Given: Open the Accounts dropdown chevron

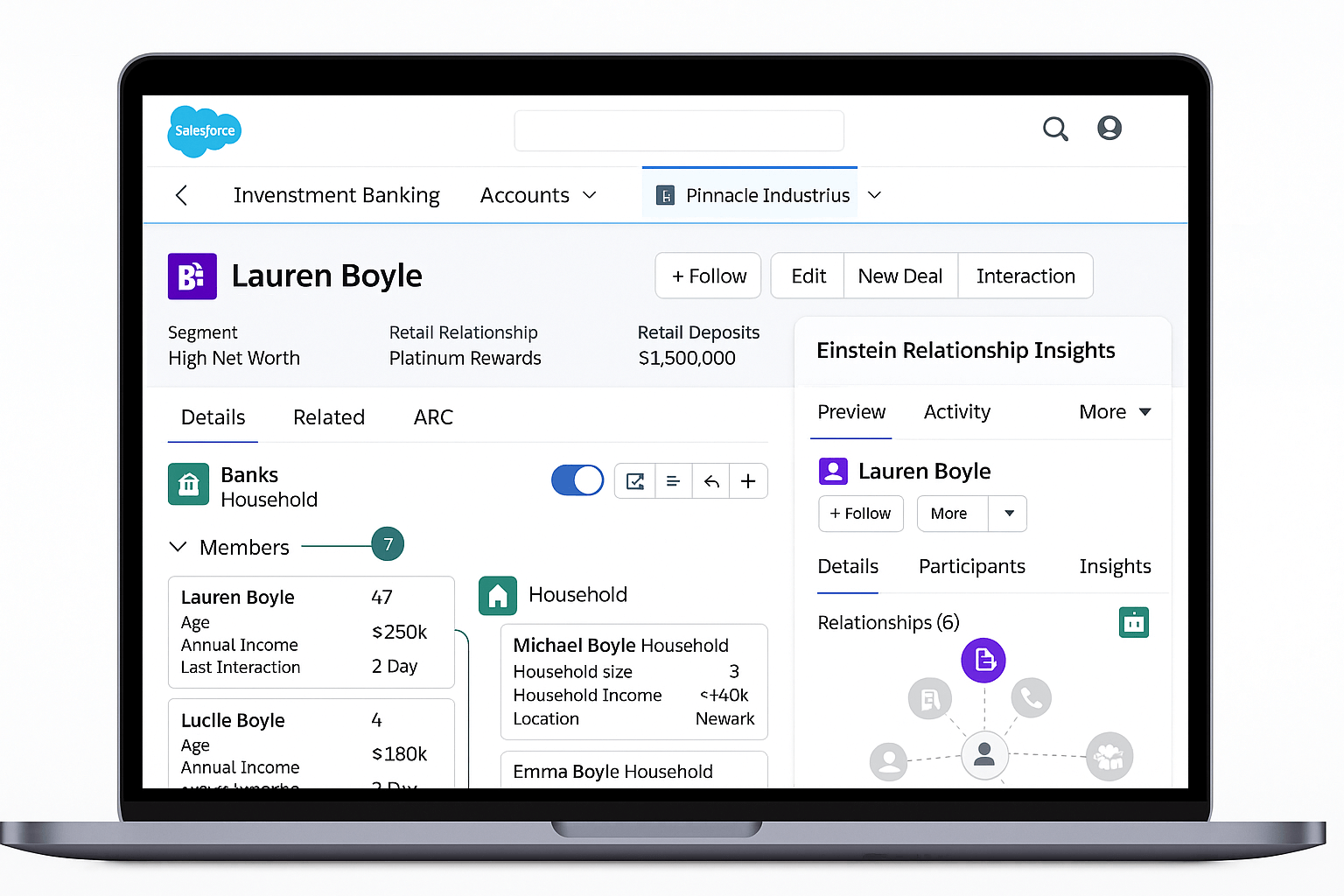Looking at the screenshot, I should [590, 195].
